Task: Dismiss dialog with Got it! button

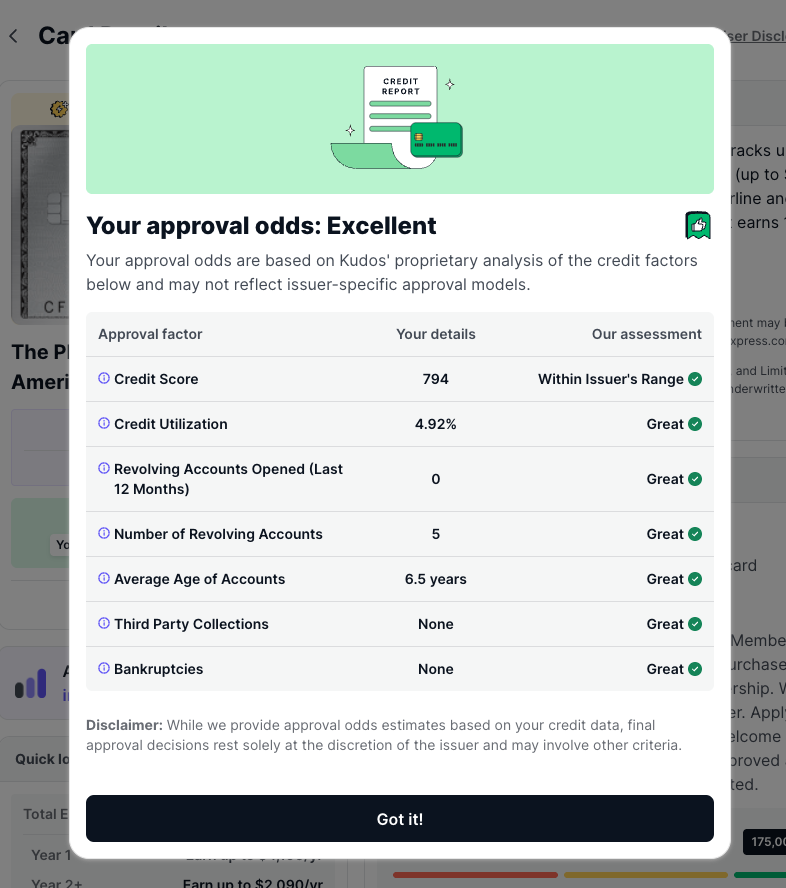Action: point(400,818)
